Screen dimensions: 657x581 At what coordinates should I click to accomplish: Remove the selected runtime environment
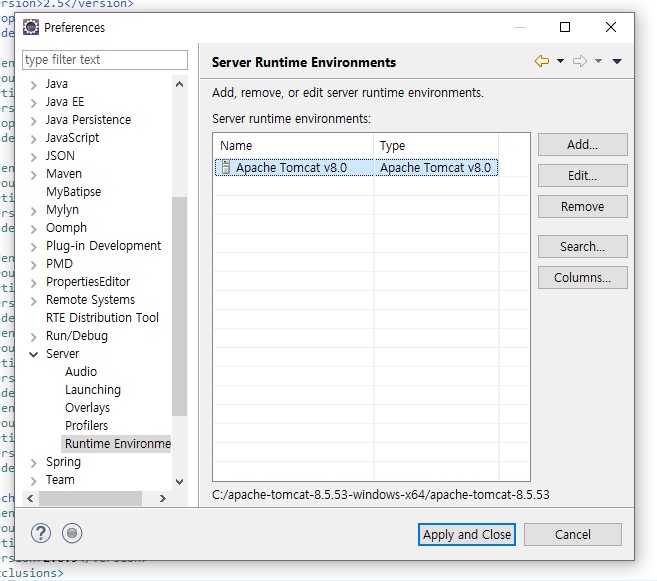[x=582, y=207]
